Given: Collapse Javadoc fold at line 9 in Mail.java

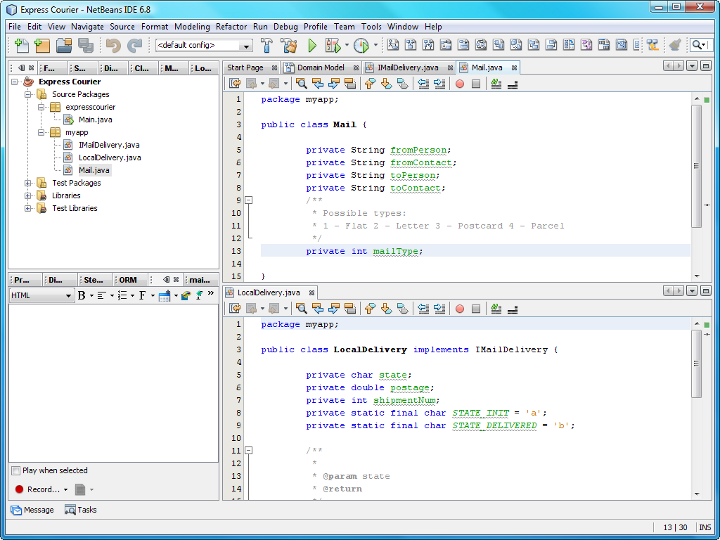Looking at the screenshot, I should [248, 200].
